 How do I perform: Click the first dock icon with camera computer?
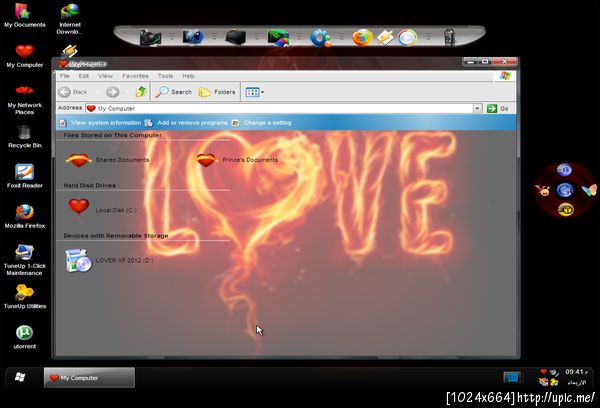point(150,38)
